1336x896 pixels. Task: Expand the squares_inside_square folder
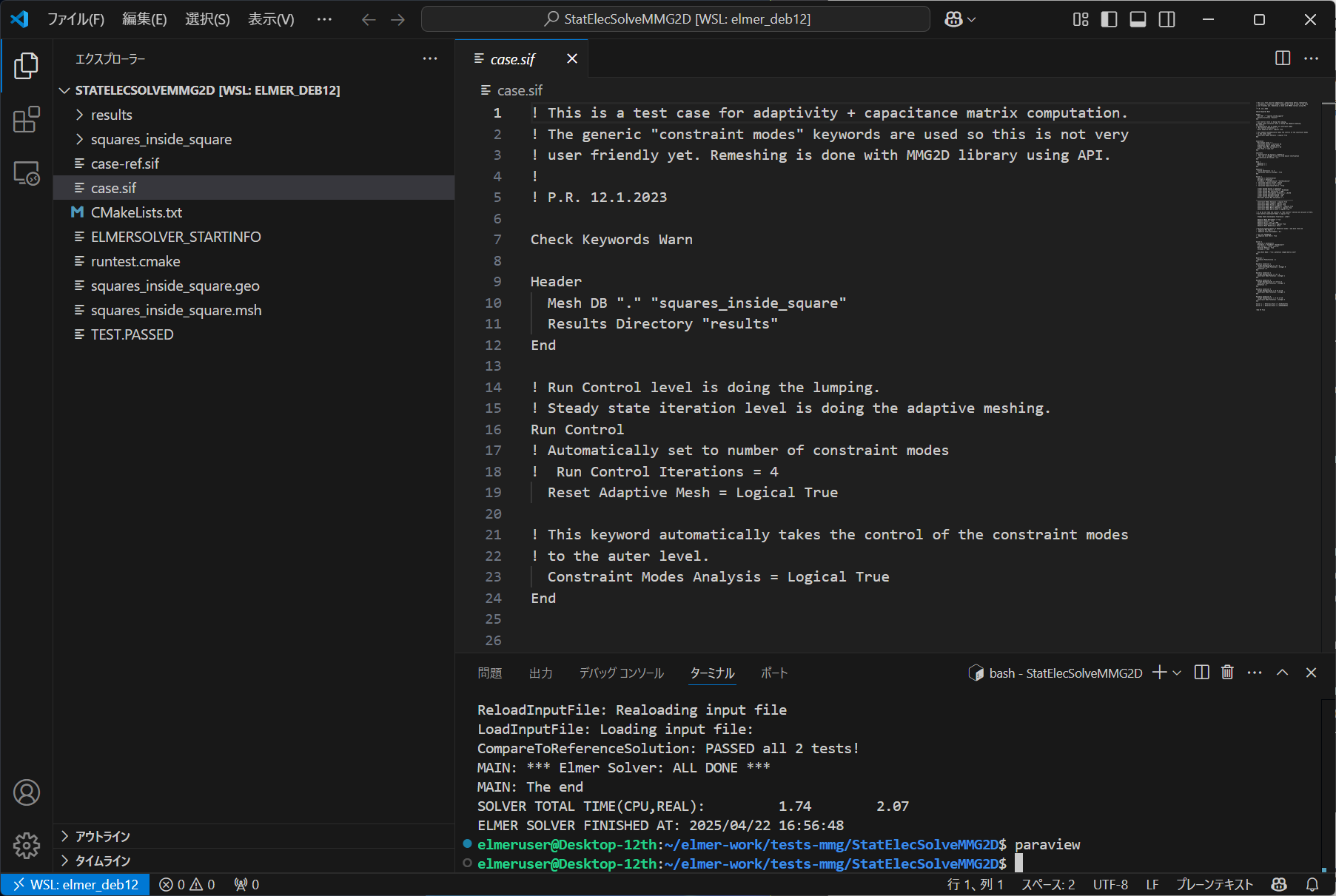click(x=161, y=138)
